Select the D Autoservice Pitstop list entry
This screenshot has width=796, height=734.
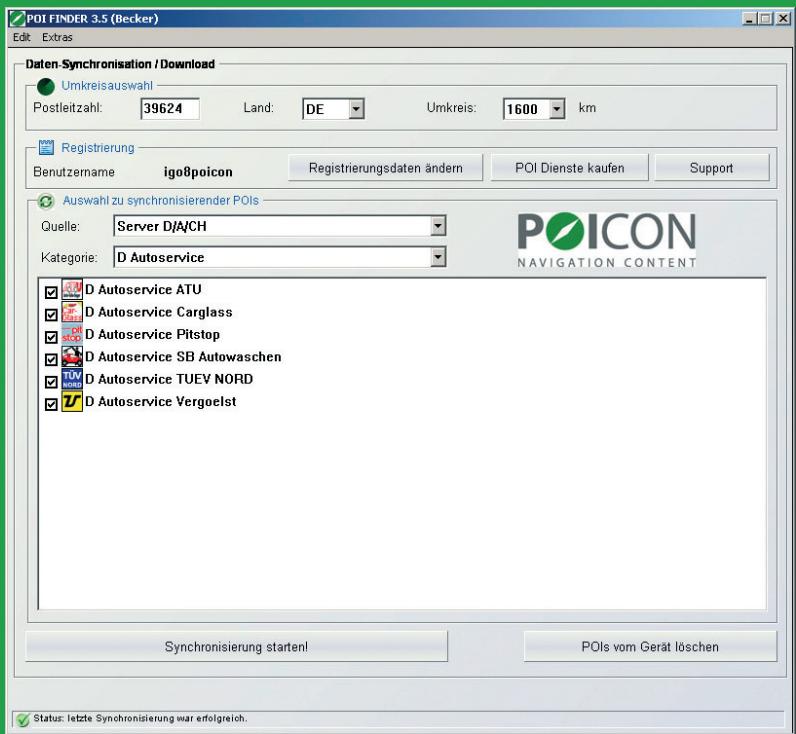point(152,334)
